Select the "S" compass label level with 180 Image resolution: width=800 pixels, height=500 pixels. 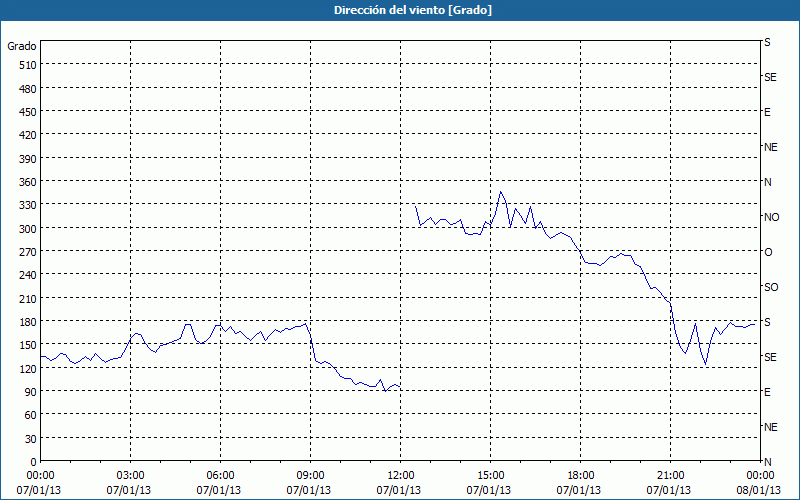767,322
